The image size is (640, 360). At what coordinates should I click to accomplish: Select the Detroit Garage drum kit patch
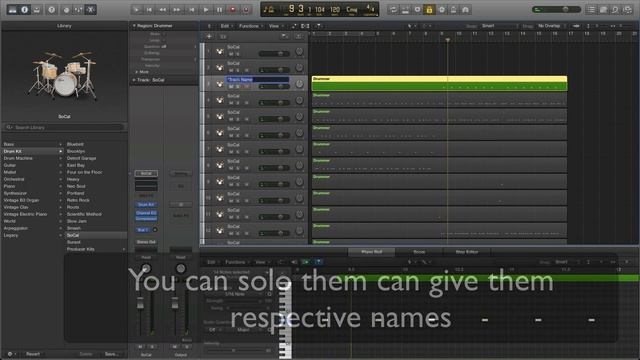click(x=81, y=158)
